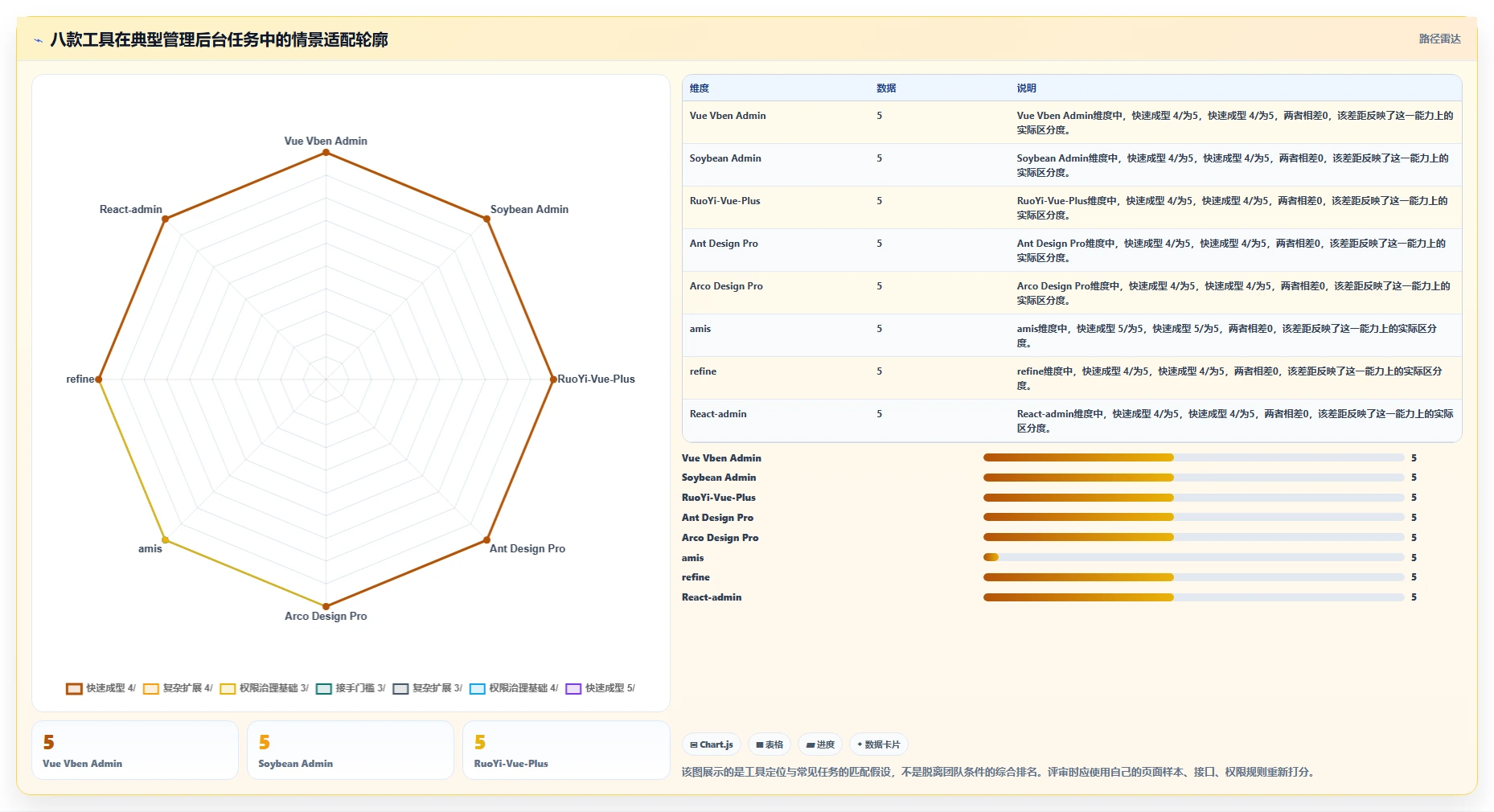Image resolution: width=1494 pixels, height=812 pixels.
Task: Click the Vue Vben Admin progress bar
Action: 1193,457
